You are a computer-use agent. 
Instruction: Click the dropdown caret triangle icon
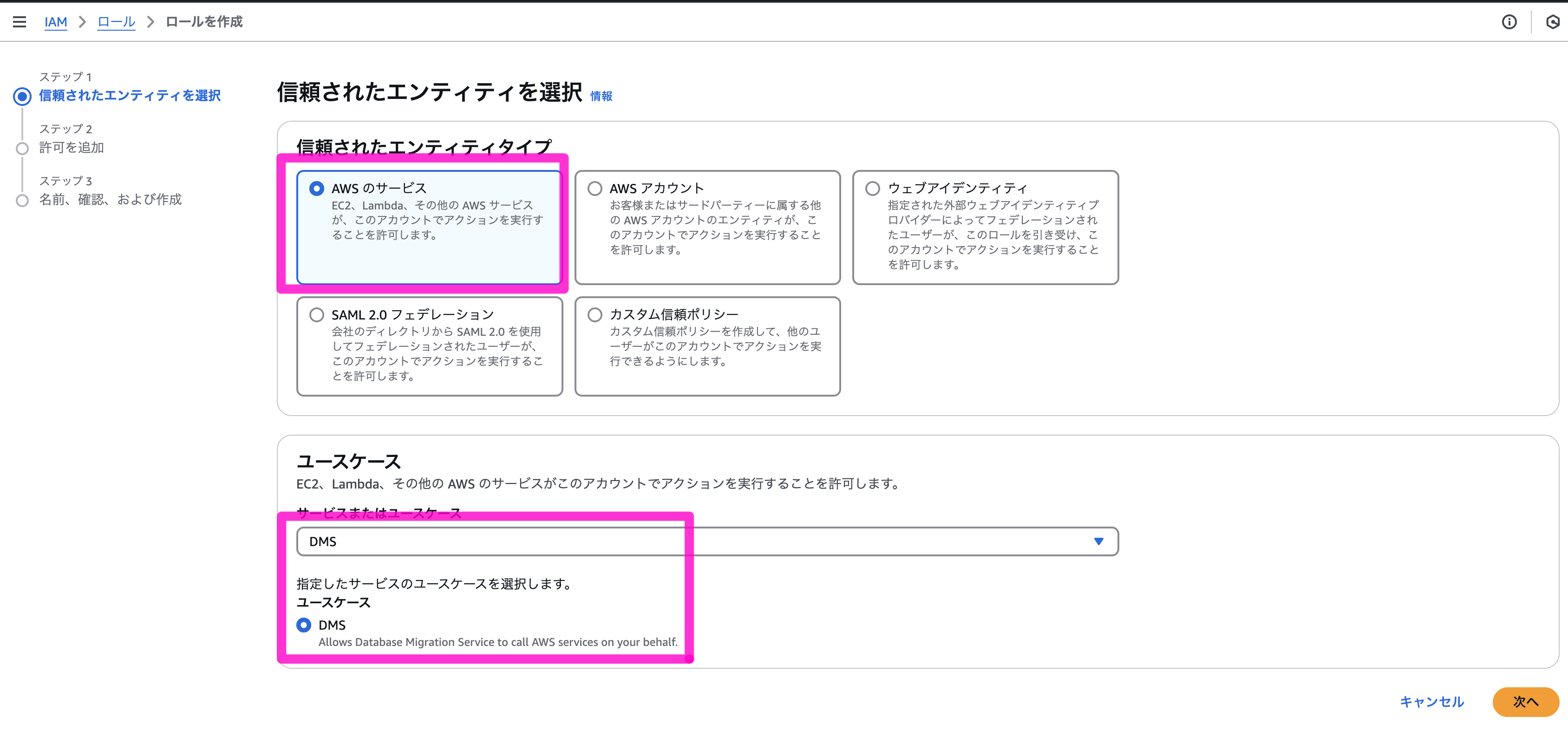tap(1098, 541)
